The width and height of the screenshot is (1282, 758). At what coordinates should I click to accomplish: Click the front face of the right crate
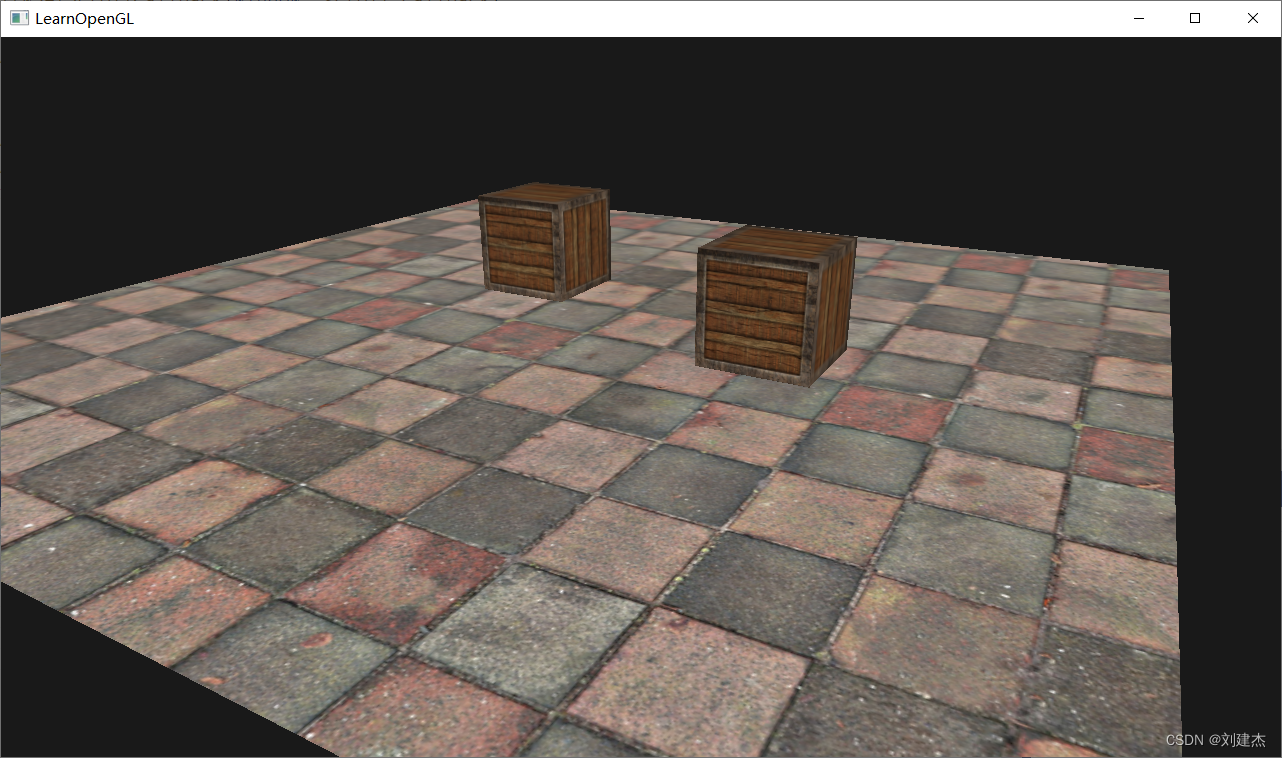tap(757, 313)
